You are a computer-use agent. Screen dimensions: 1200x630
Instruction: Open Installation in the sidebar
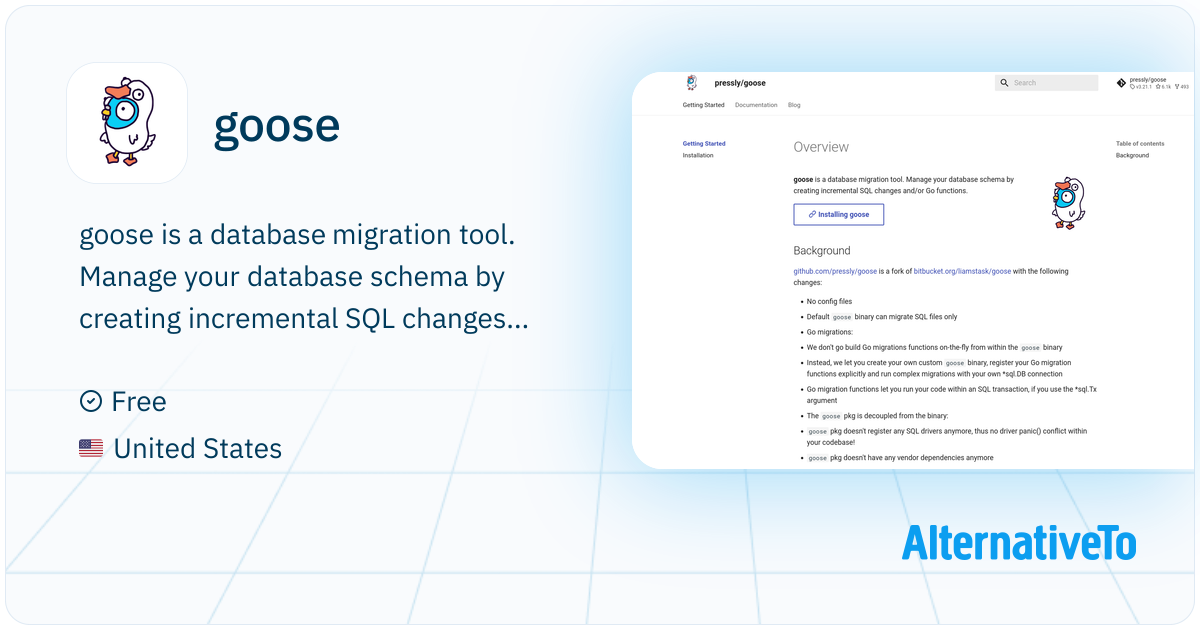pyautogui.click(x=698, y=156)
